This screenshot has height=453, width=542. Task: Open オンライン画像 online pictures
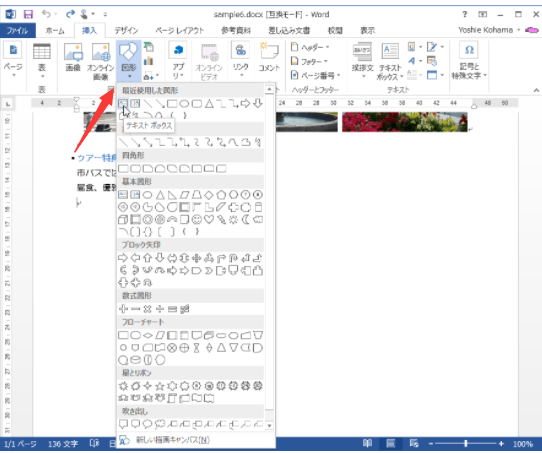tap(101, 62)
